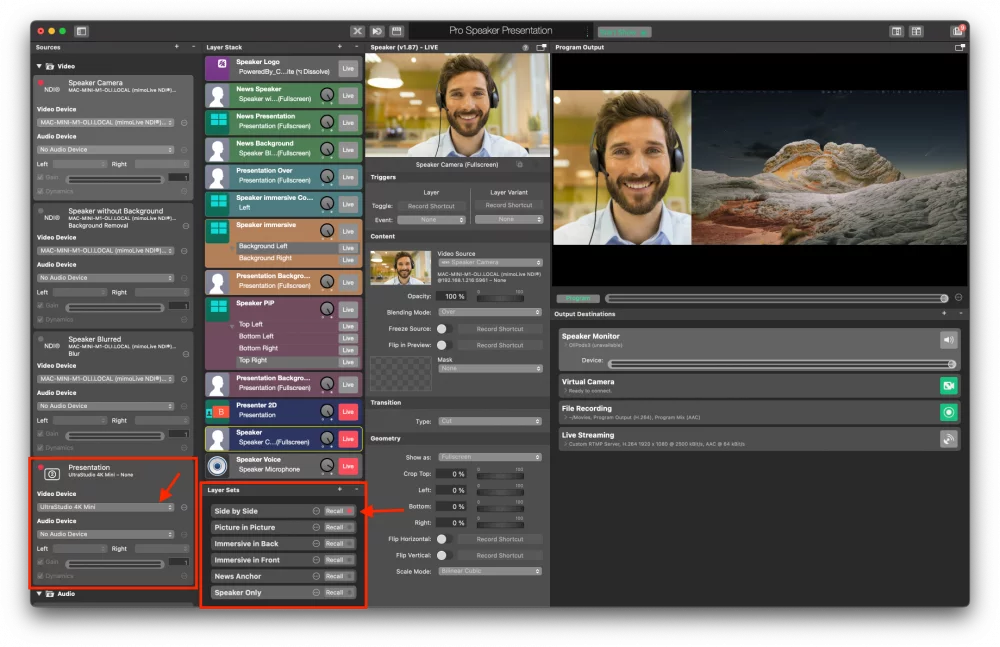
Task: Click the skip-forward icon in top toolbar
Action: point(377,31)
